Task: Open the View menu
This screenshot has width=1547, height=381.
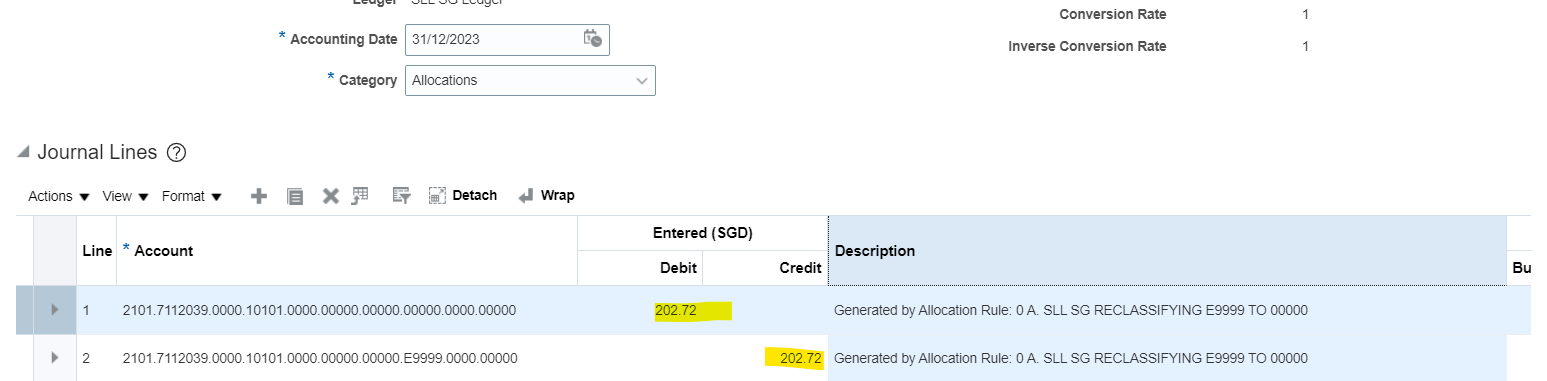Action: [x=126, y=196]
